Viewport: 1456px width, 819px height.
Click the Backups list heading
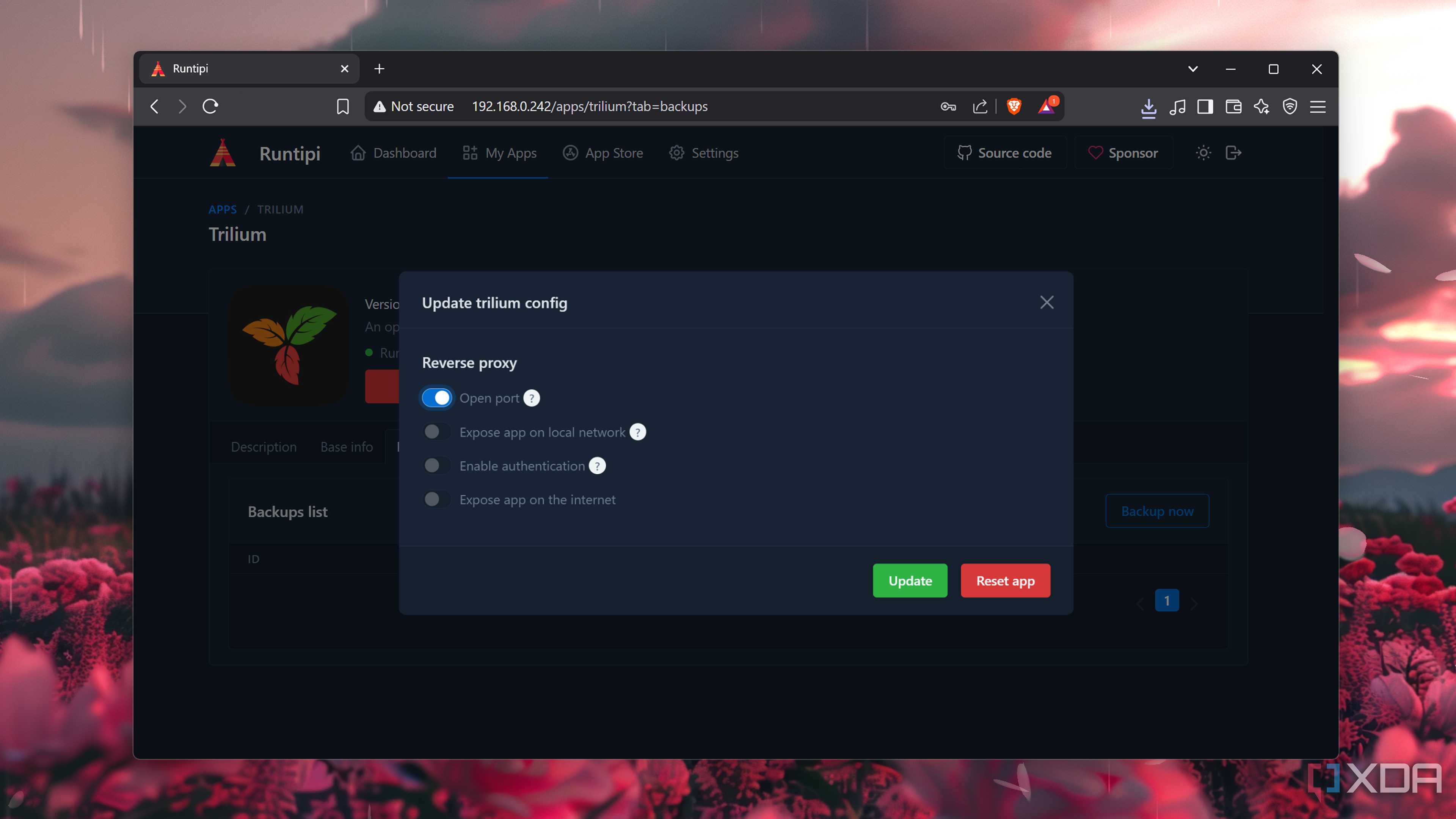click(x=287, y=511)
